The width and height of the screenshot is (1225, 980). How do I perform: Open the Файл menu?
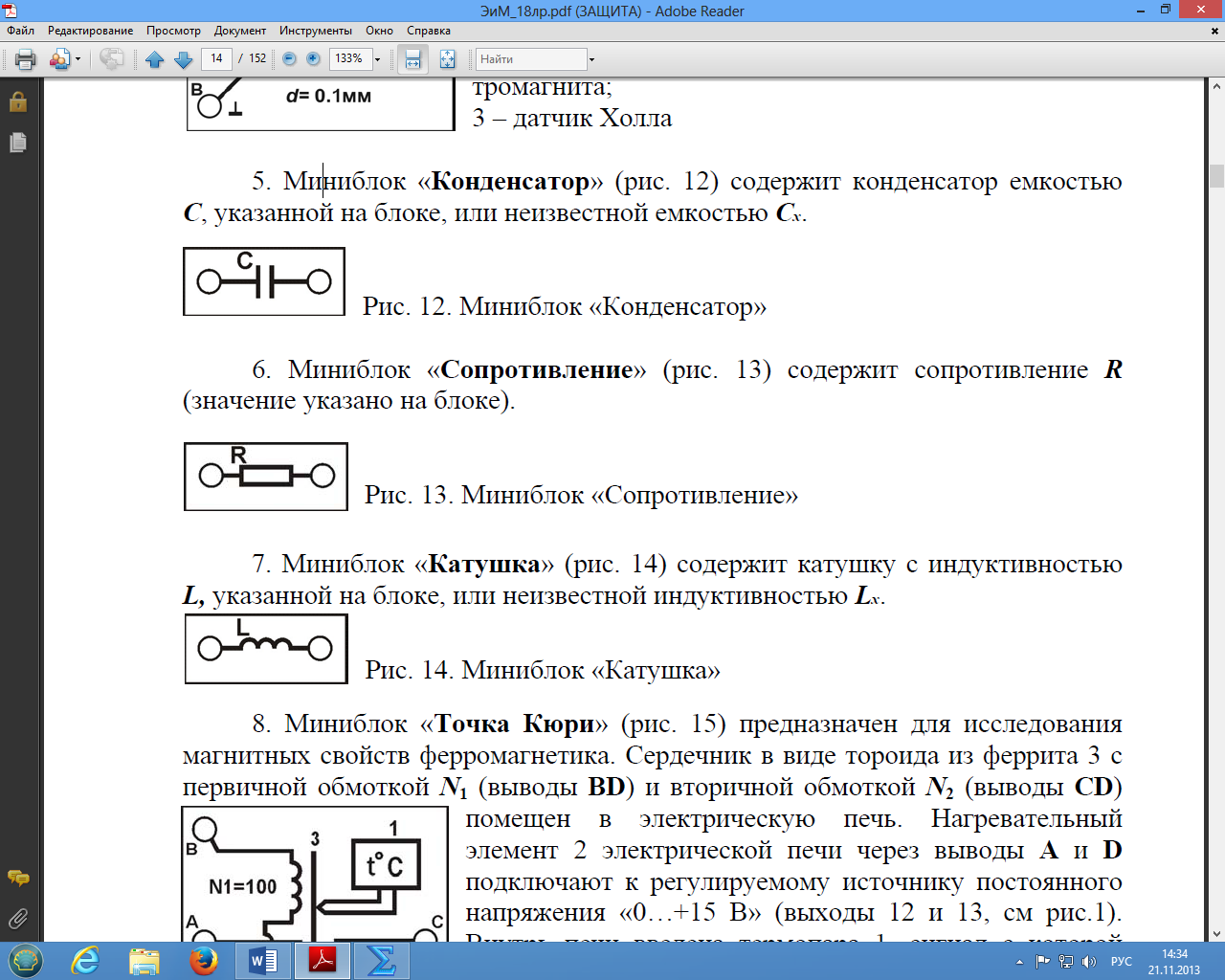(x=20, y=31)
